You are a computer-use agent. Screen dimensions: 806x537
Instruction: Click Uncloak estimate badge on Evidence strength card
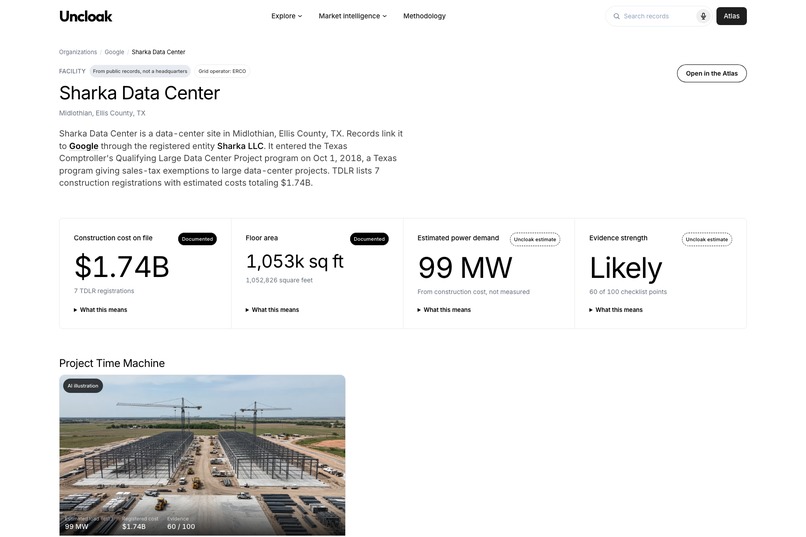[707, 239]
